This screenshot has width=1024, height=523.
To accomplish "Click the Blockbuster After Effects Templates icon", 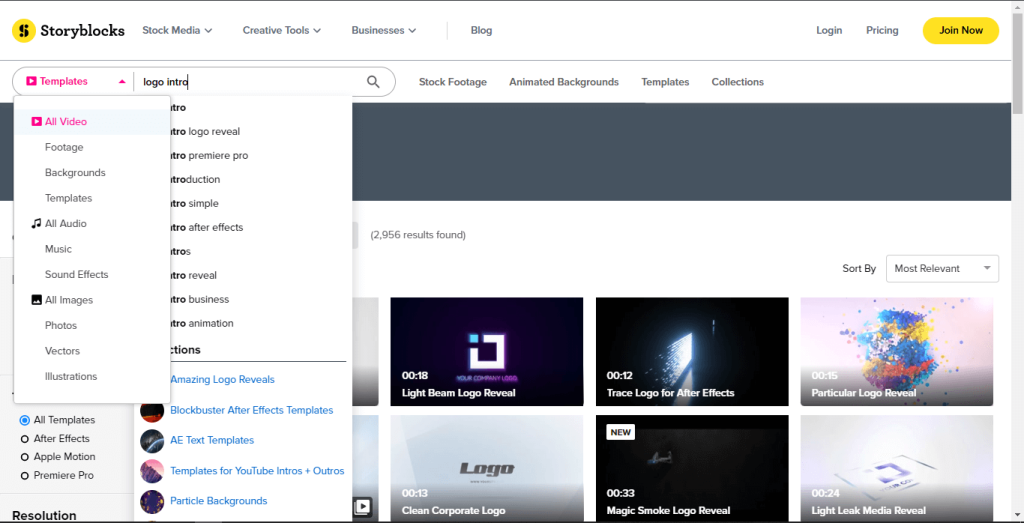I will pos(152,410).
